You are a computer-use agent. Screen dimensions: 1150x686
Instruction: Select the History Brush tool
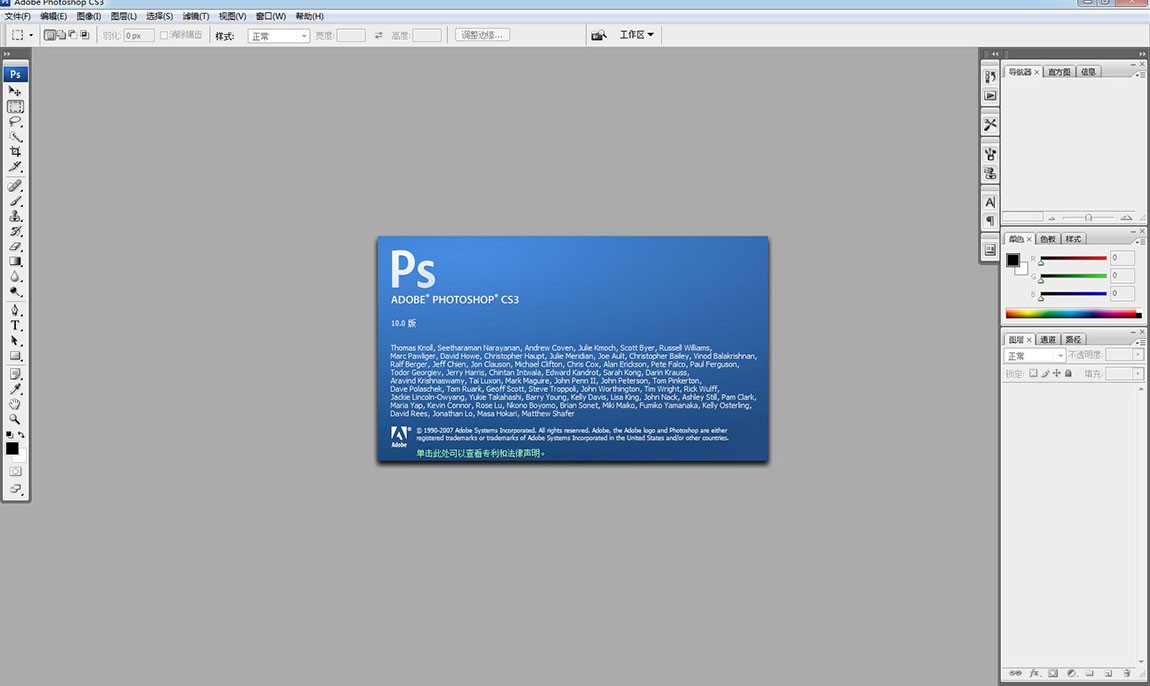15,231
